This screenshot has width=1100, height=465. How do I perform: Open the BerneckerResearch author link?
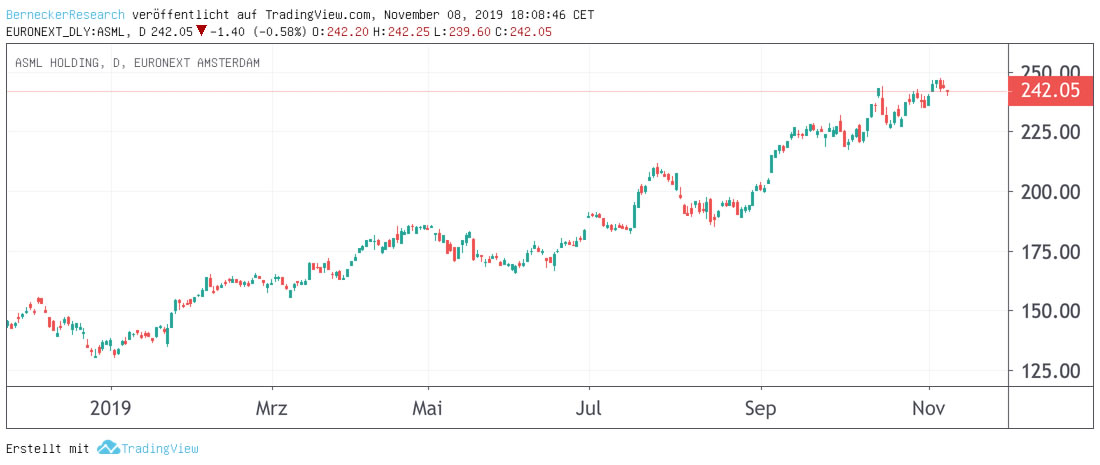pyautogui.click(x=66, y=15)
